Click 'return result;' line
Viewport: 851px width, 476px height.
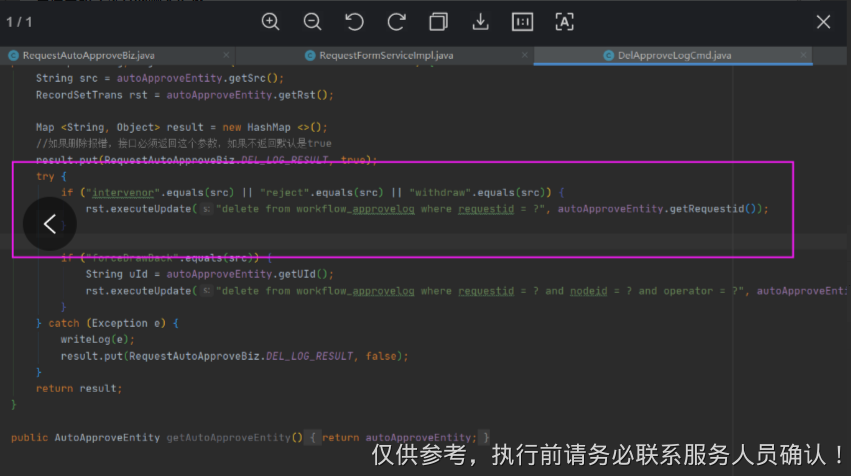click(x=79, y=389)
